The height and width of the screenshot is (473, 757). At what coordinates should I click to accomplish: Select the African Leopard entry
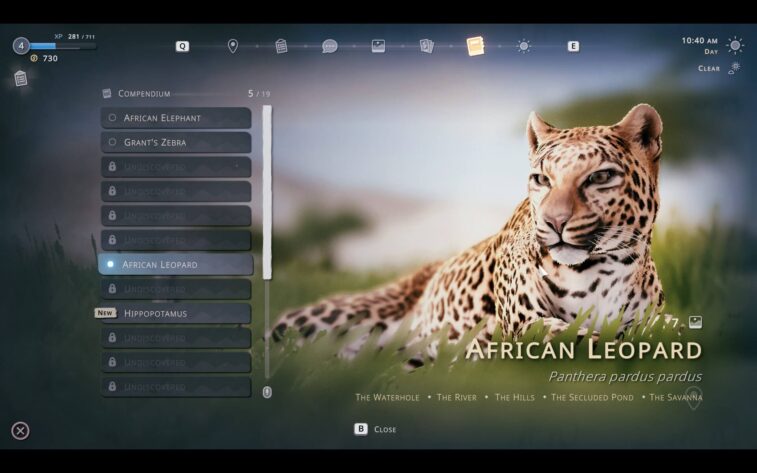pos(176,264)
